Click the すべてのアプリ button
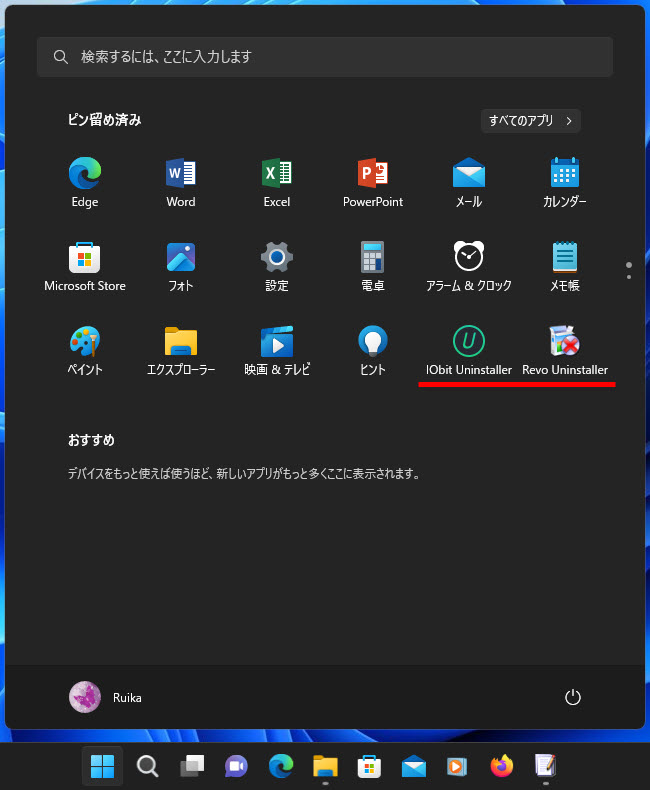Viewport: 650px width, 790px height. tap(530, 121)
